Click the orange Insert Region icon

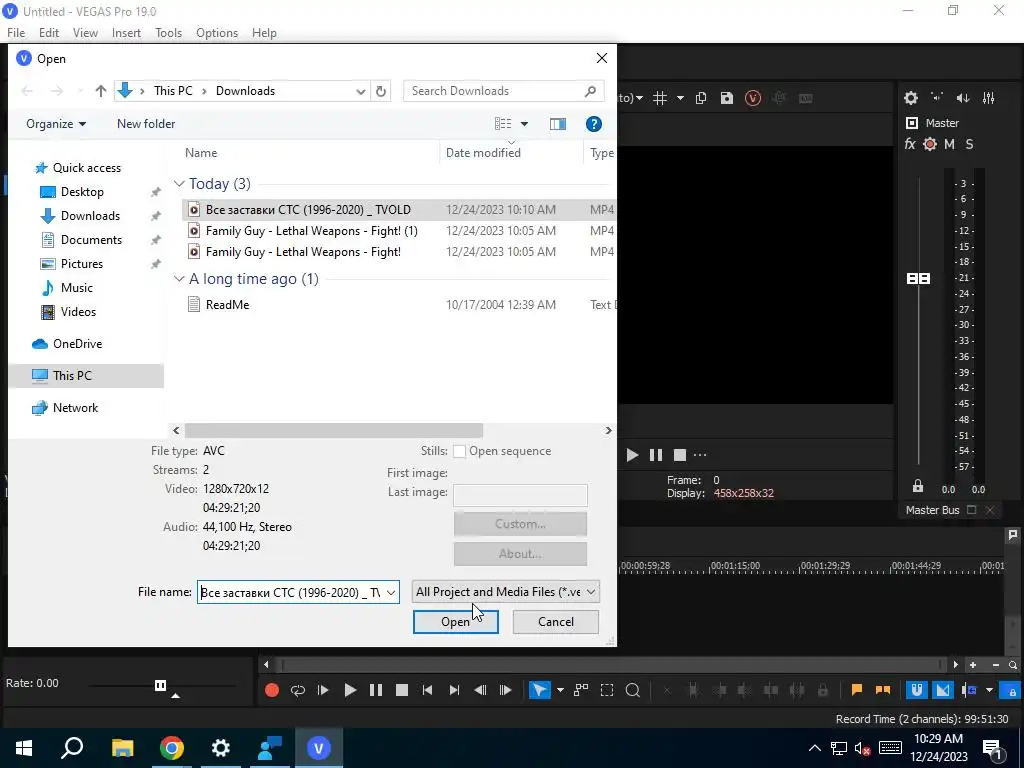click(882, 690)
